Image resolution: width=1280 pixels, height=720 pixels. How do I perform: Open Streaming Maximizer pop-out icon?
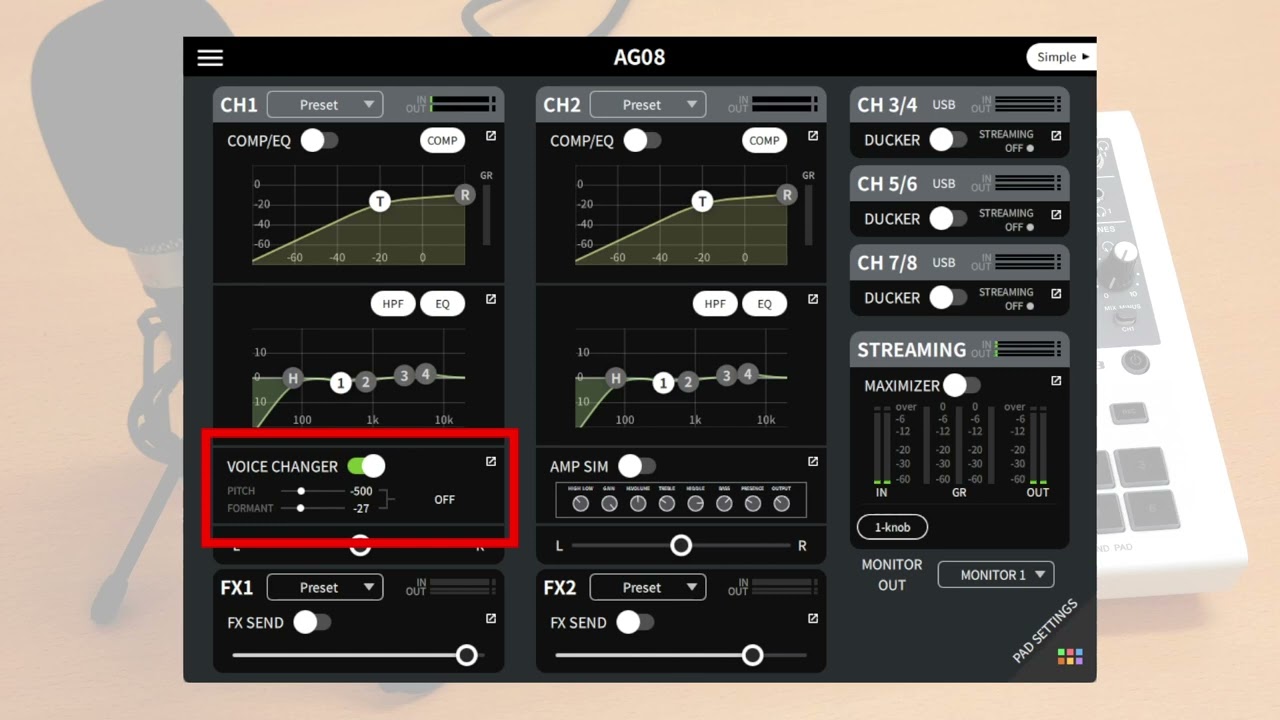tap(1056, 381)
